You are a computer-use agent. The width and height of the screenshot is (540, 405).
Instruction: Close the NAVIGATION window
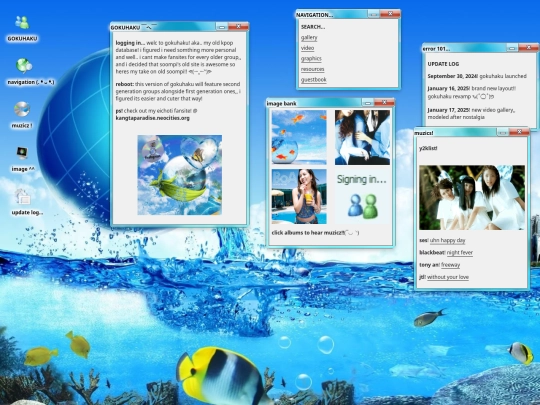coord(390,14)
